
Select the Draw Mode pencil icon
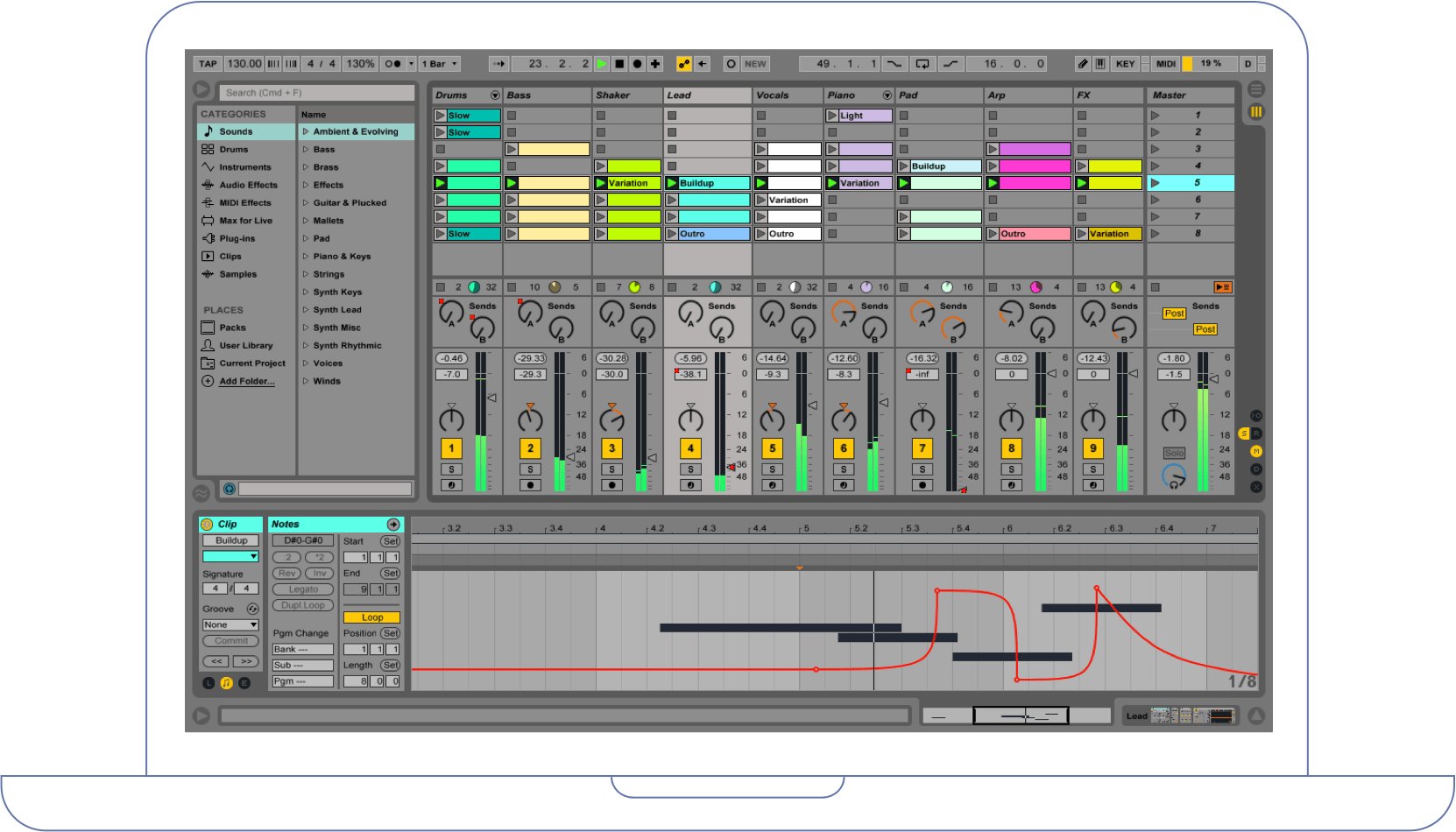tap(1083, 63)
